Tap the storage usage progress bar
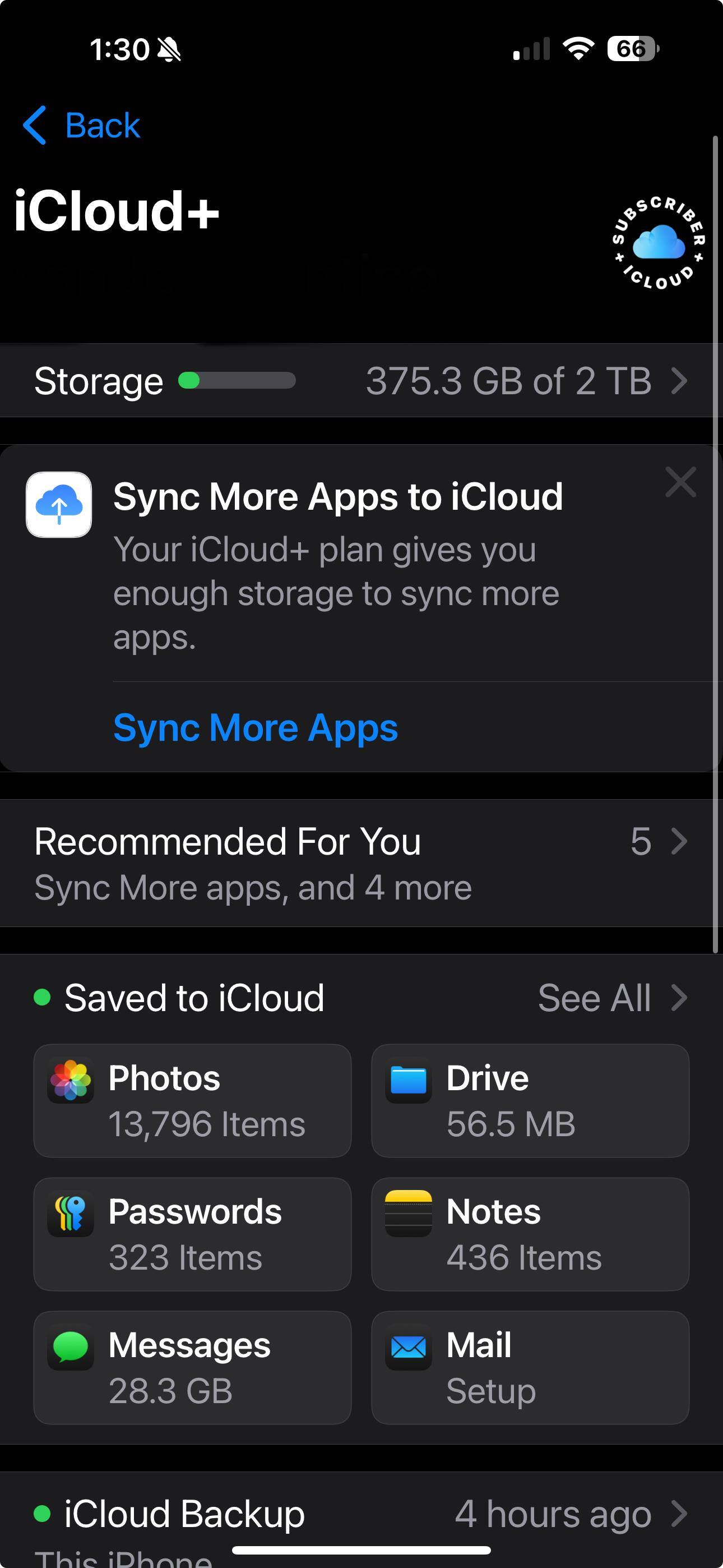This screenshot has height=1568, width=723. point(237,381)
